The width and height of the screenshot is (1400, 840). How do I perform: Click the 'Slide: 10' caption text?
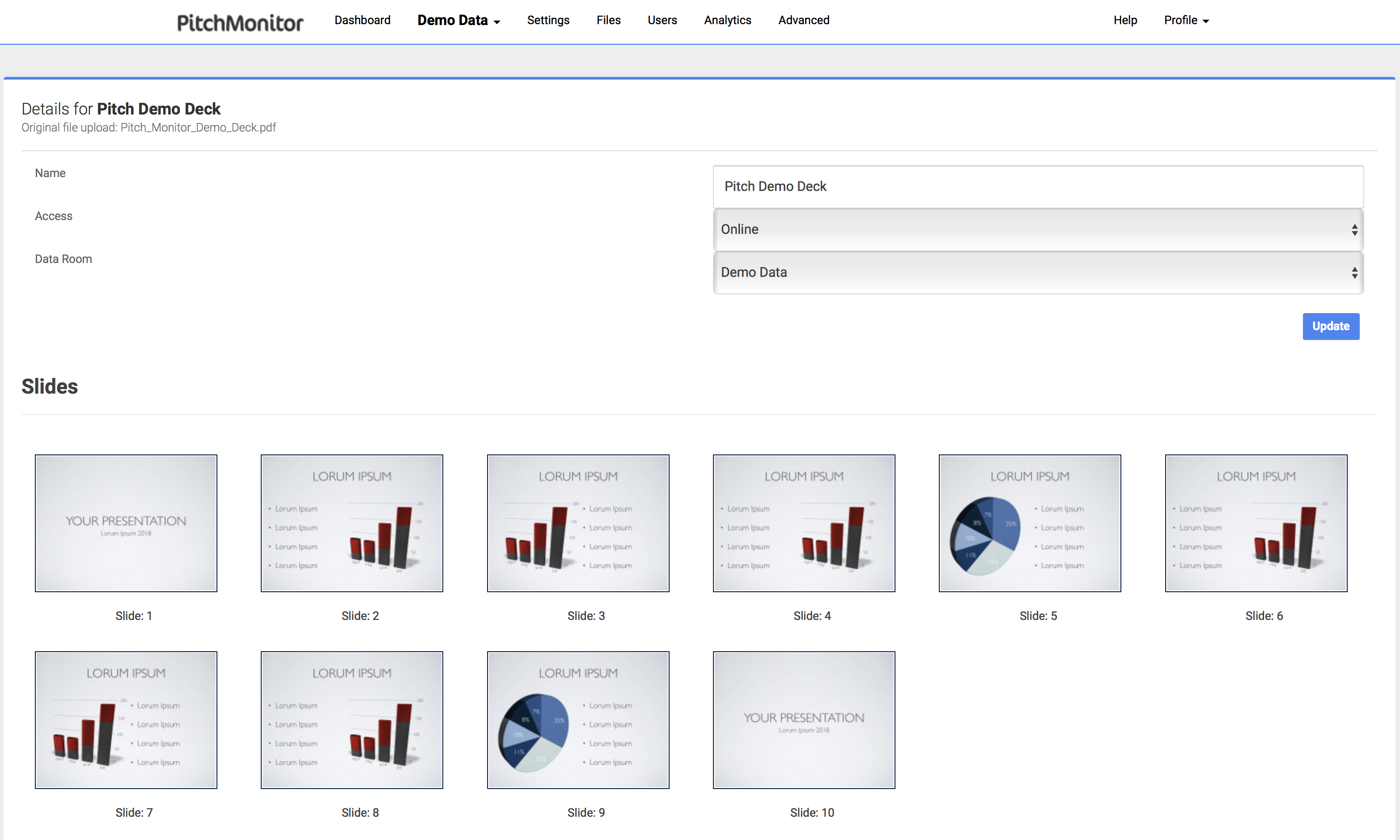coord(812,813)
